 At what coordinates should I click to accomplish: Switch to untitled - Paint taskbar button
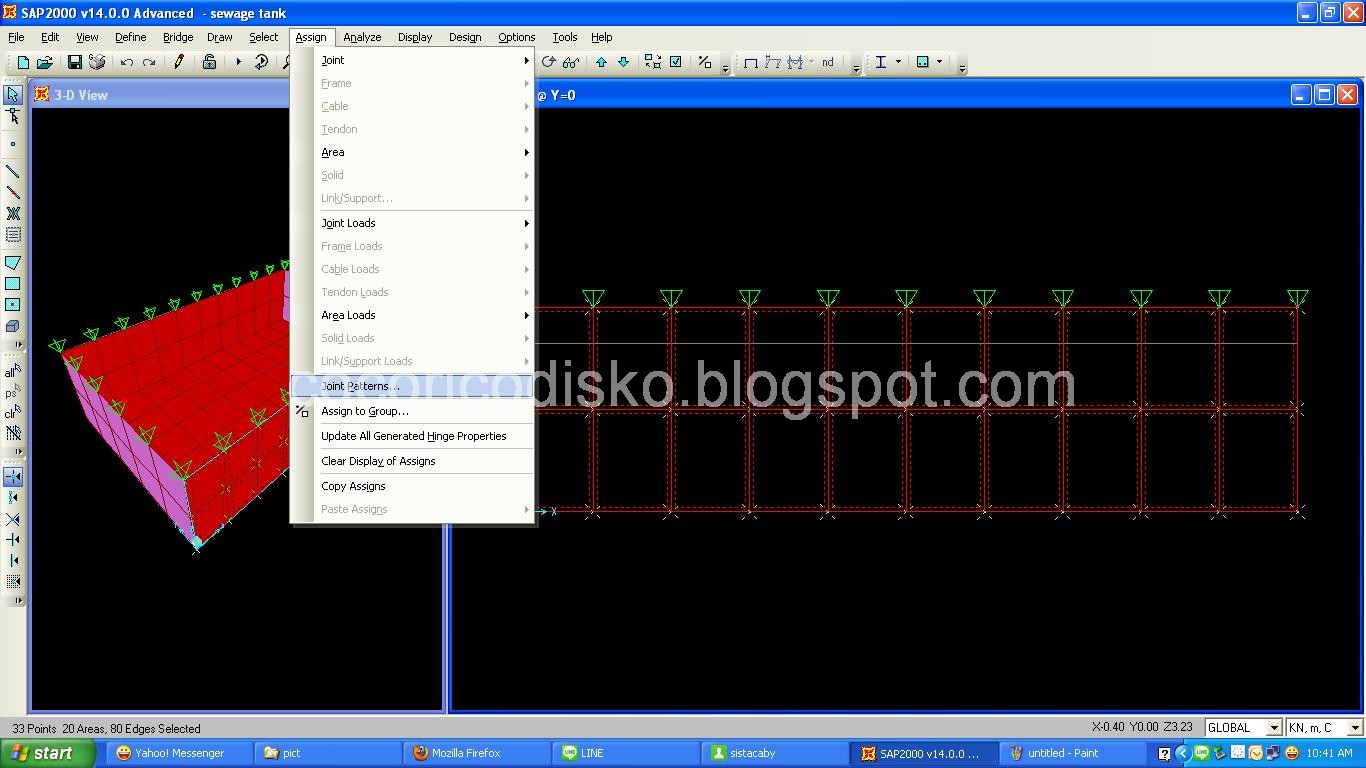(1073, 753)
